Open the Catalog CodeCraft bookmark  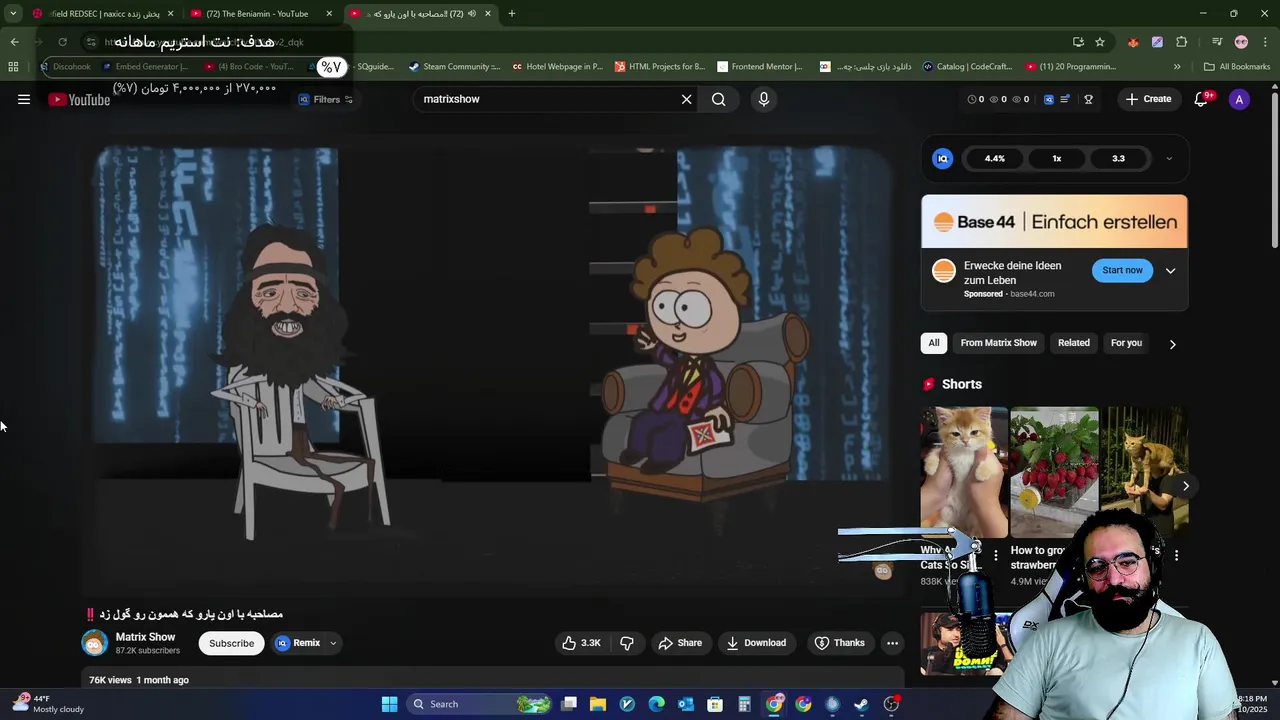tap(968, 67)
